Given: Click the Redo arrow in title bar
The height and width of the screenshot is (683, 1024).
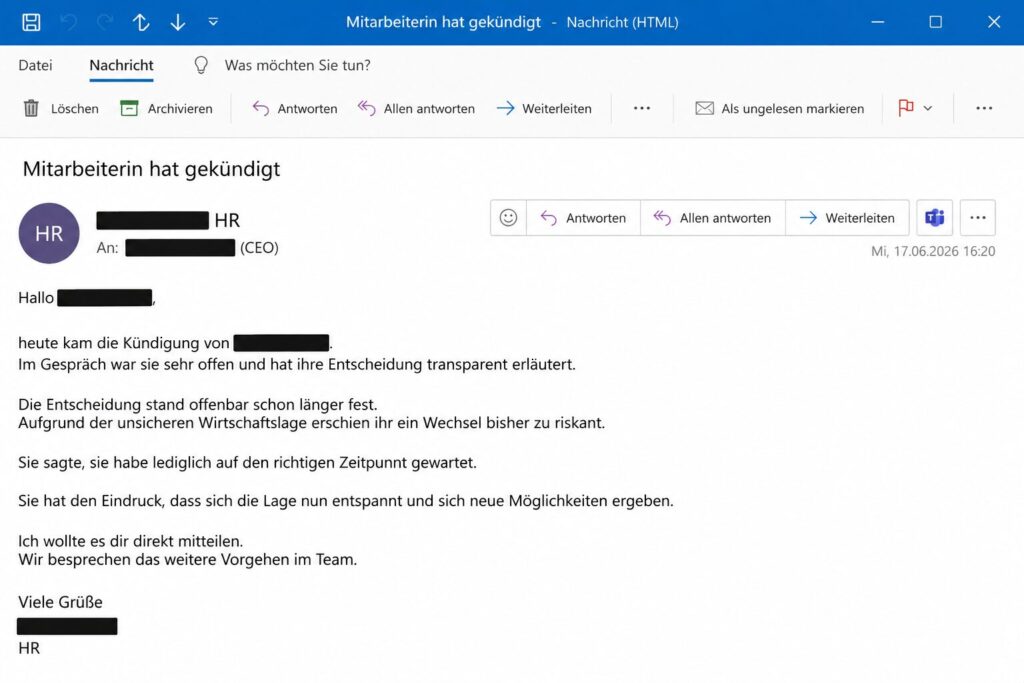Looking at the screenshot, I should pyautogui.click(x=105, y=22).
